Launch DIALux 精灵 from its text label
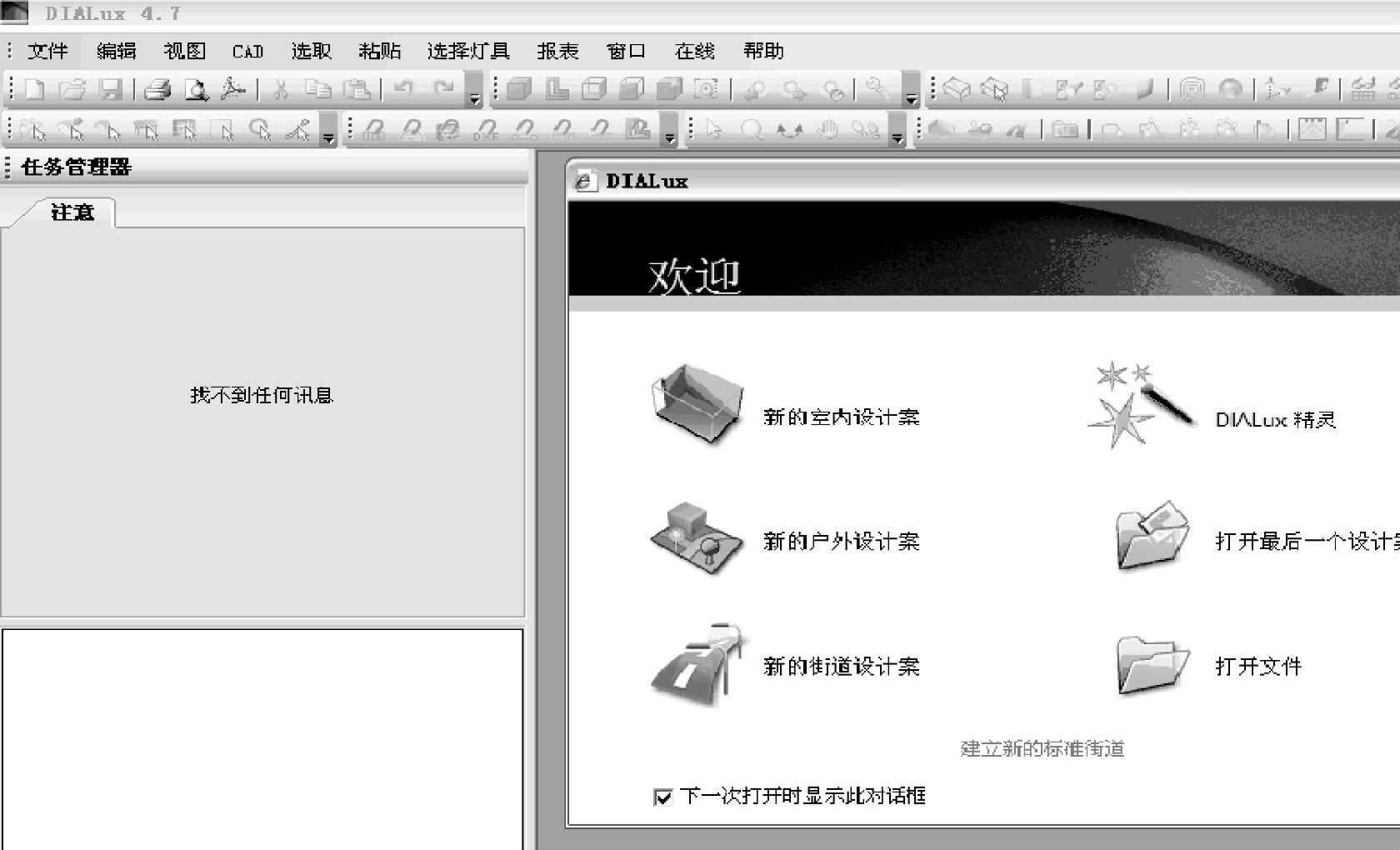This screenshot has width=1400, height=850. (1276, 420)
